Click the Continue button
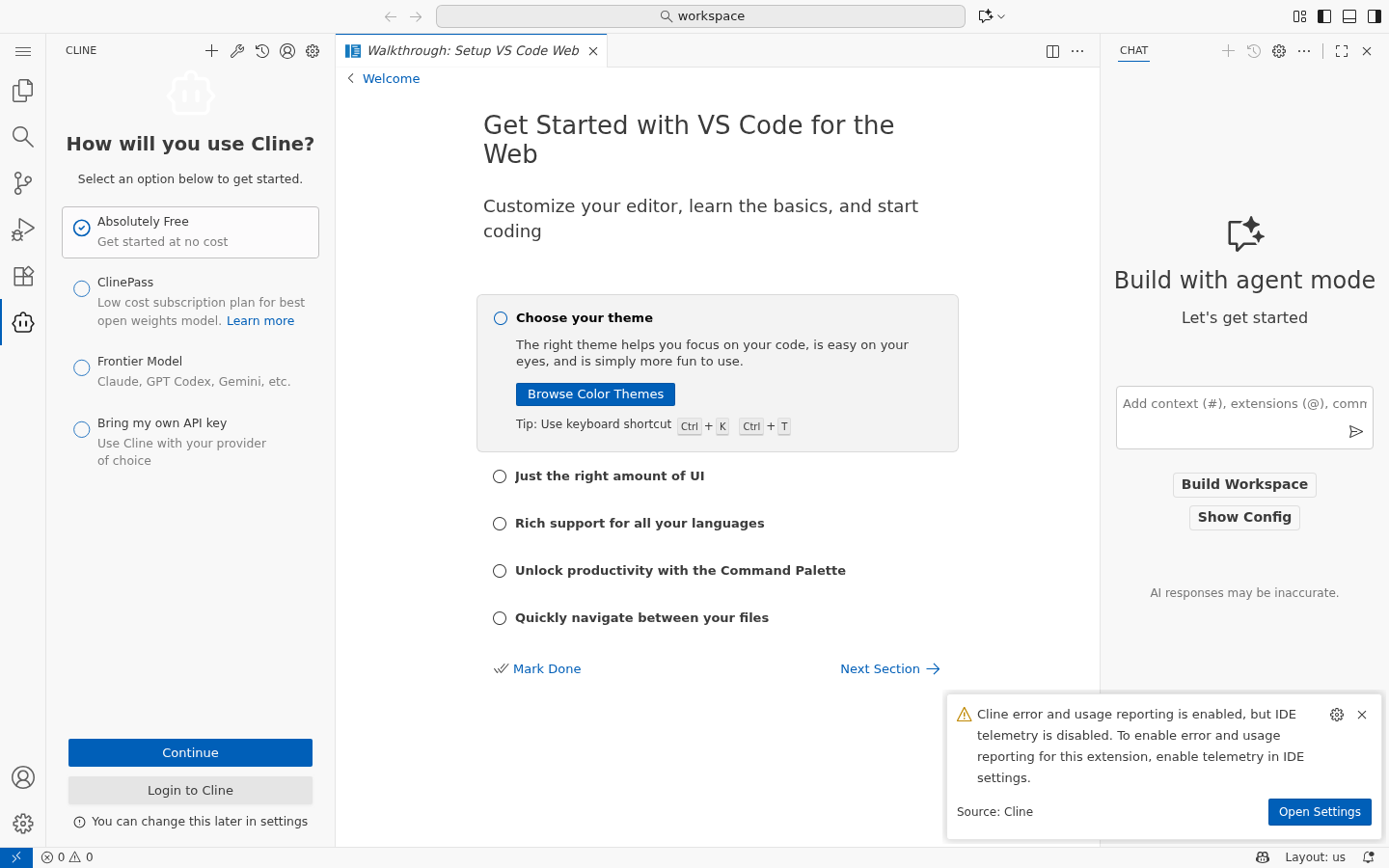The height and width of the screenshot is (868, 1389). [x=190, y=753]
